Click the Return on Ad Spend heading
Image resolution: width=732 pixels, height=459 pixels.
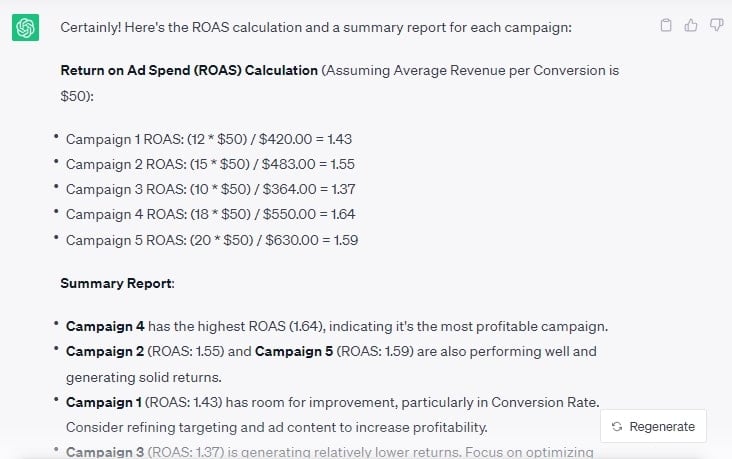[190, 71]
